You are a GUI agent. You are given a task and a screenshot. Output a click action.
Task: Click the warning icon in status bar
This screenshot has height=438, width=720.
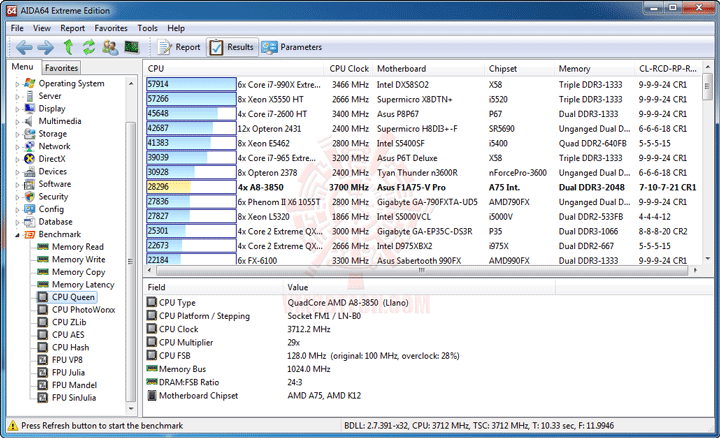[x=13, y=426]
